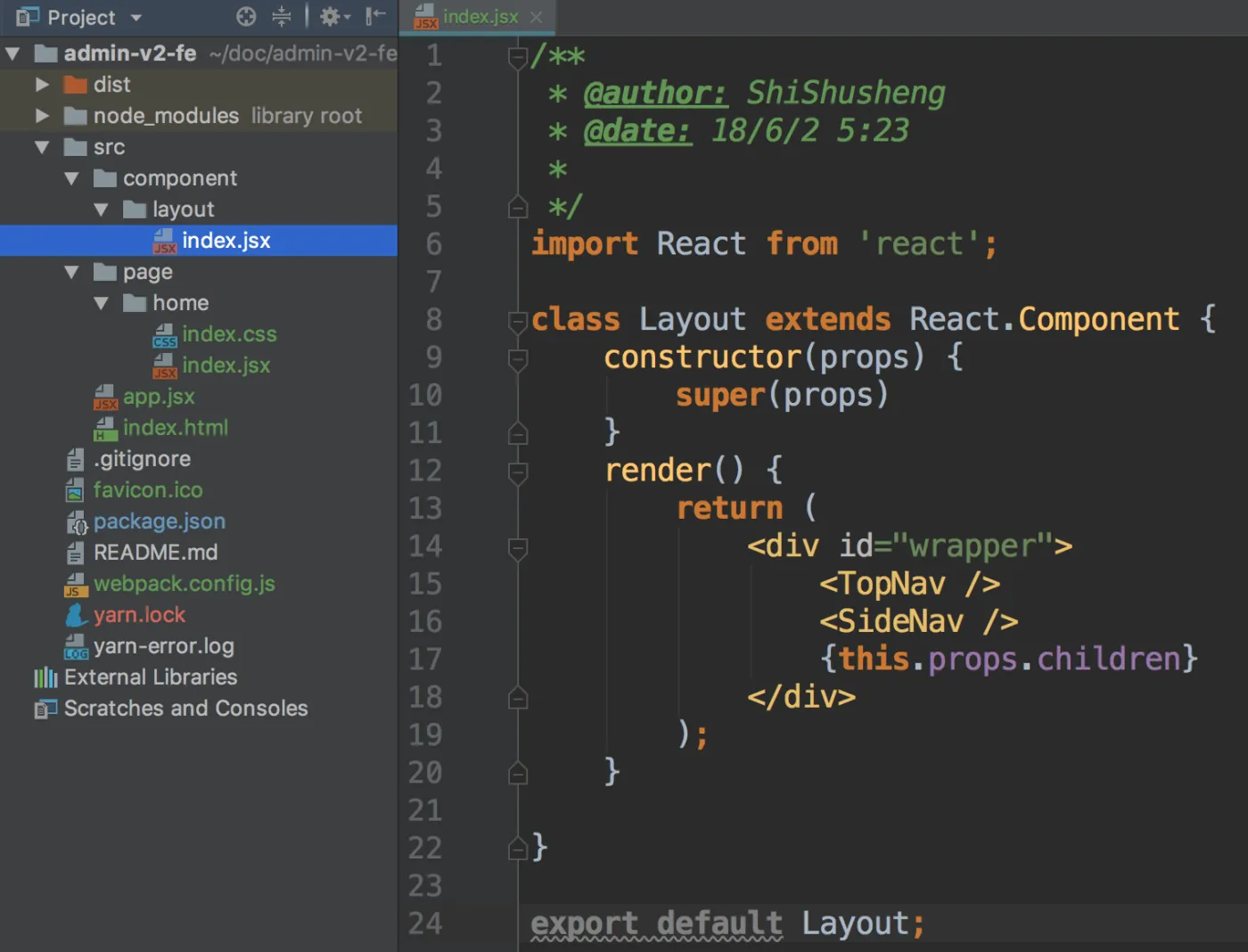The width and height of the screenshot is (1248, 952).
Task: Click the JS file icon beside webpack.config.js
Action: (76, 585)
